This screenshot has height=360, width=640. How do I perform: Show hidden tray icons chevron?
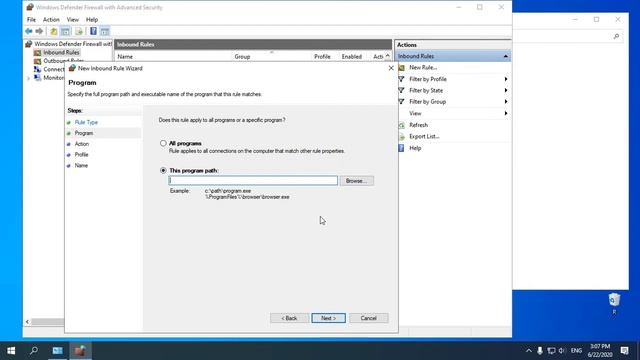[529, 351]
